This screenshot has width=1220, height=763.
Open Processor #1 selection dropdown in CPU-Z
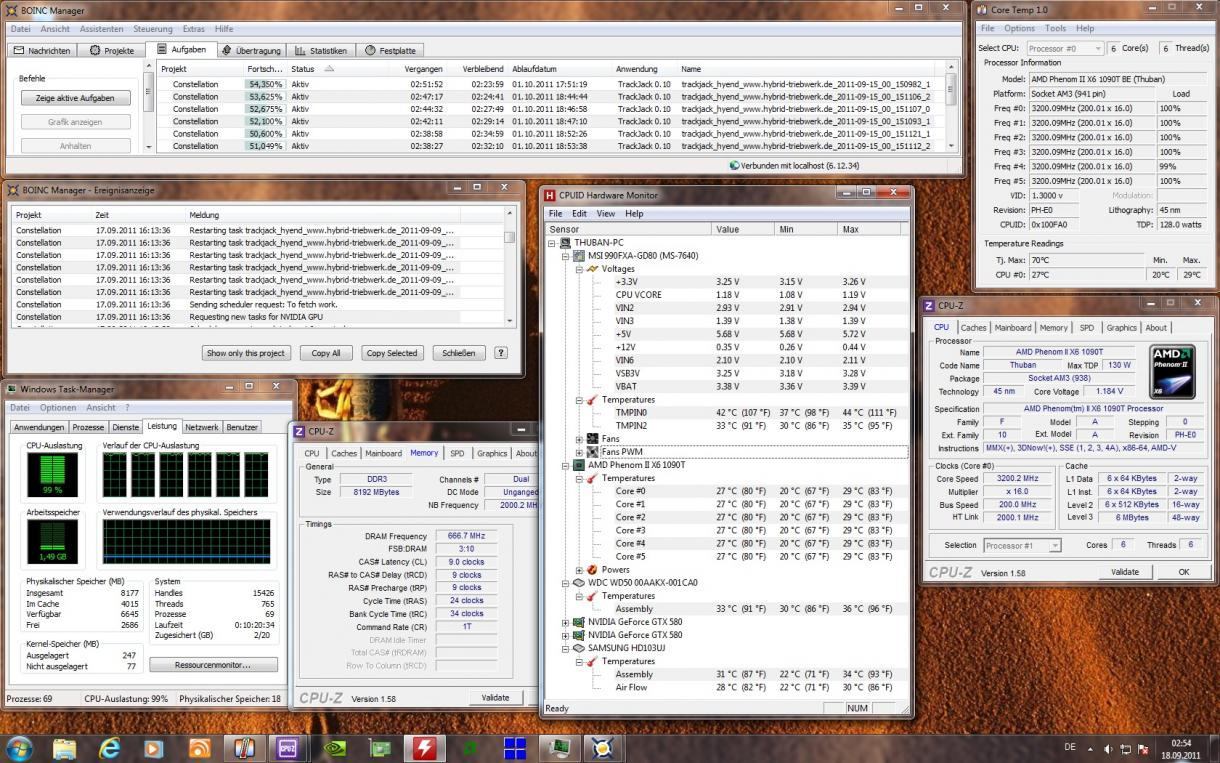(1022, 545)
